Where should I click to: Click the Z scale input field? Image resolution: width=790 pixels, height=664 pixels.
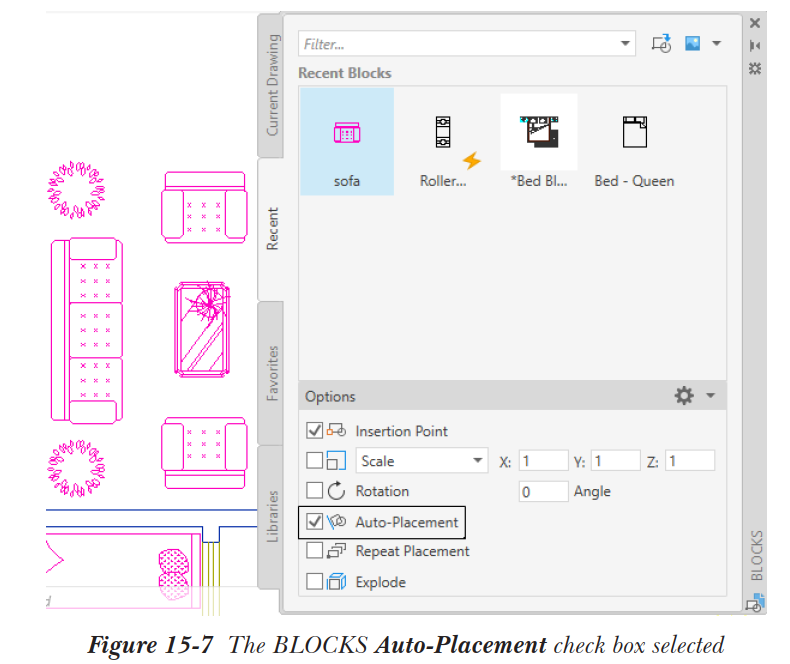[689, 460]
